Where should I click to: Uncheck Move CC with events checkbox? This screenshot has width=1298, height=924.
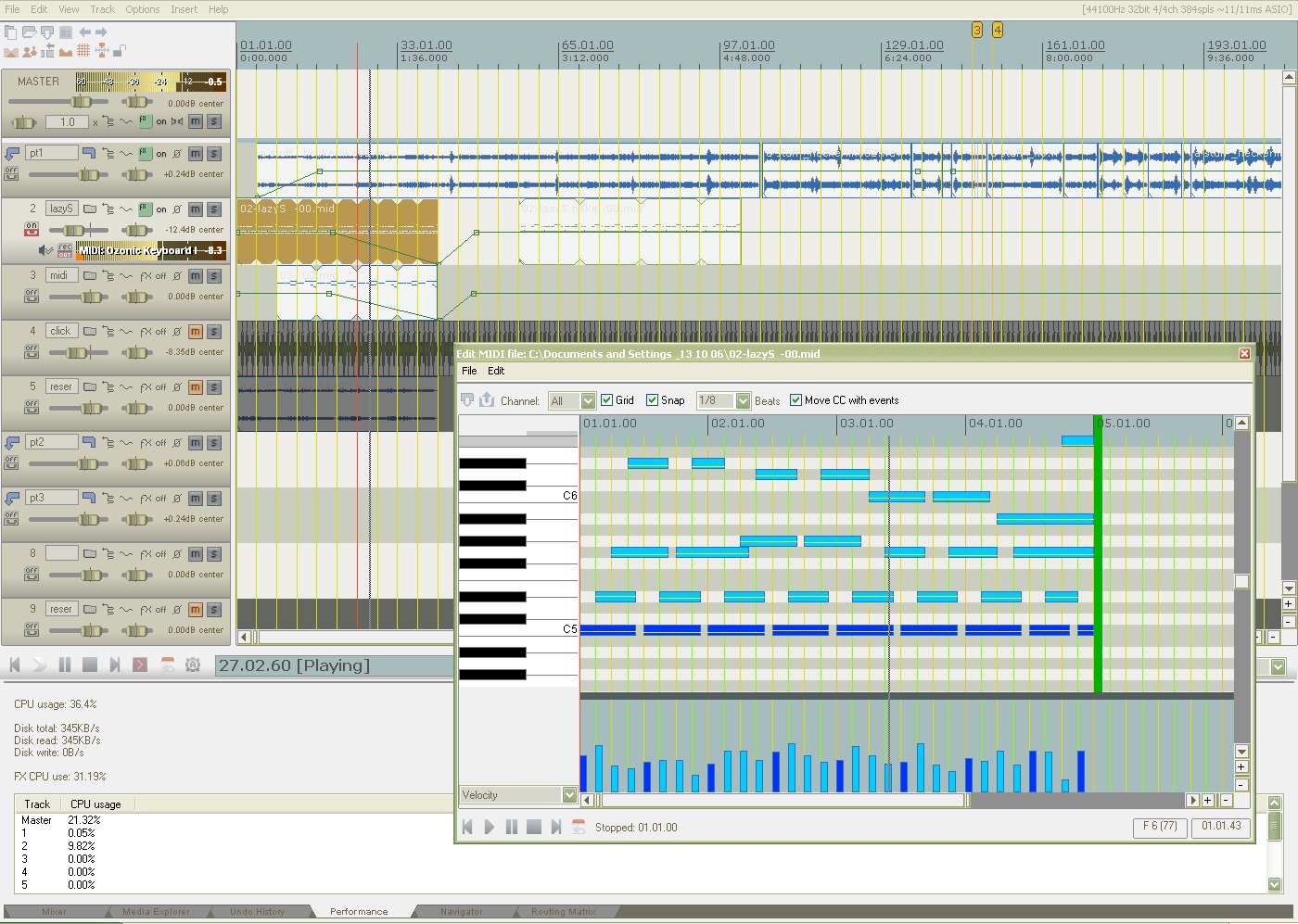pos(795,400)
